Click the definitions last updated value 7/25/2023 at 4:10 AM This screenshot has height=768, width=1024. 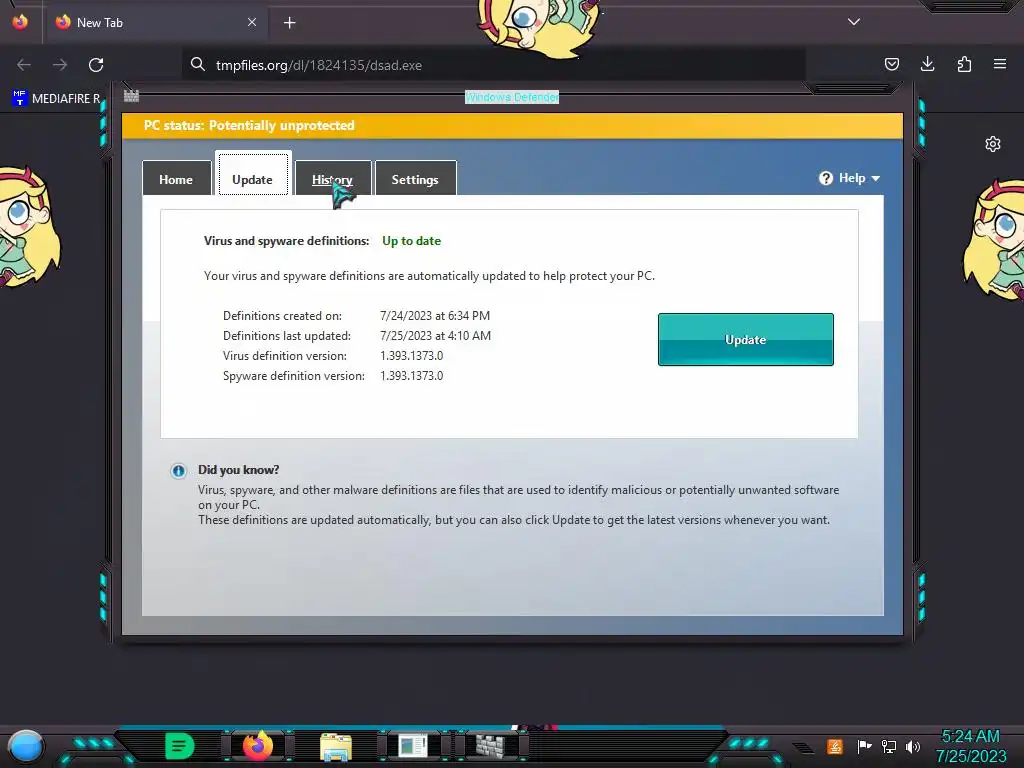tap(436, 336)
